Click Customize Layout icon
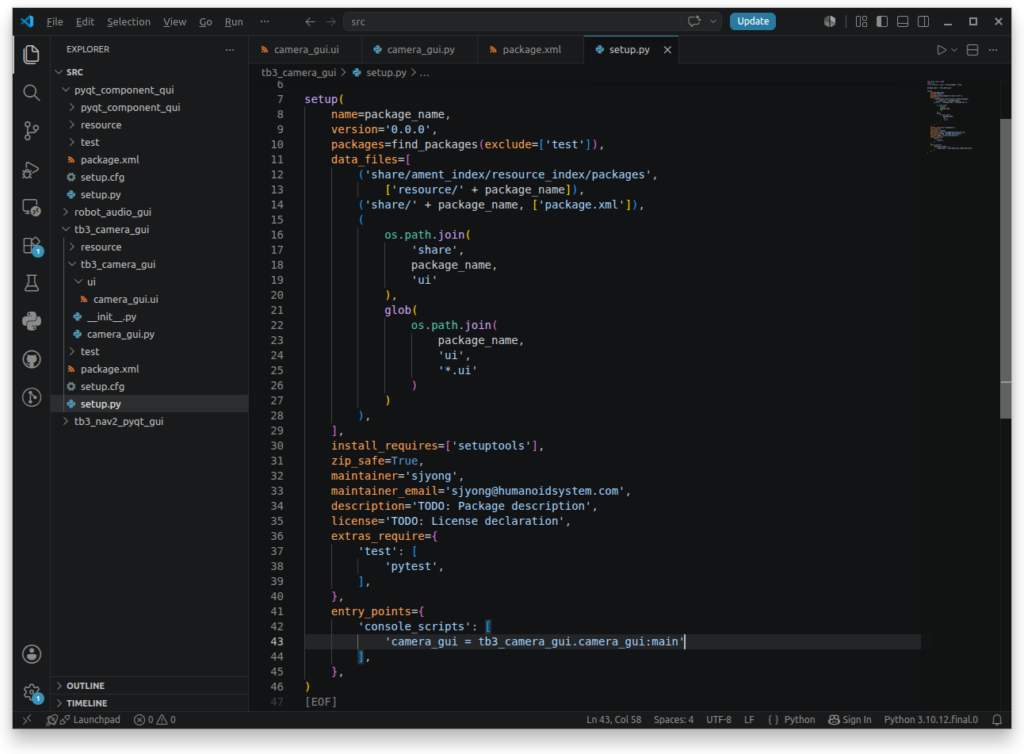The image size is (1024, 754). (861, 22)
